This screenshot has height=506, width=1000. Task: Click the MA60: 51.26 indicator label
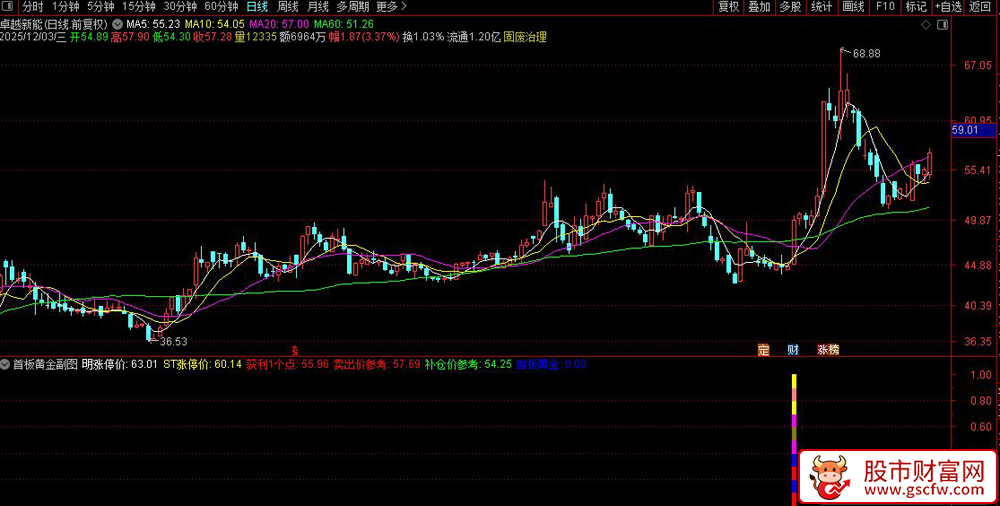click(x=343, y=24)
